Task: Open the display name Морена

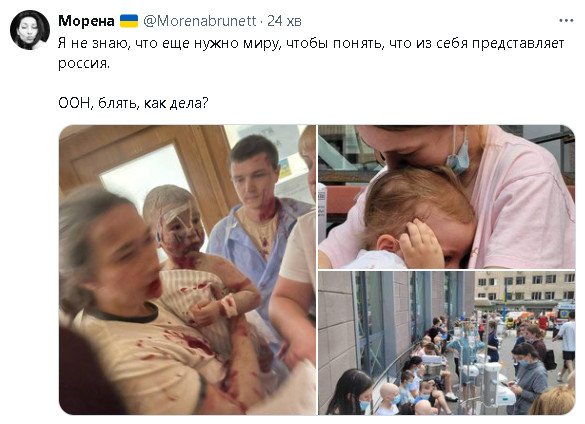Action: tap(86, 21)
